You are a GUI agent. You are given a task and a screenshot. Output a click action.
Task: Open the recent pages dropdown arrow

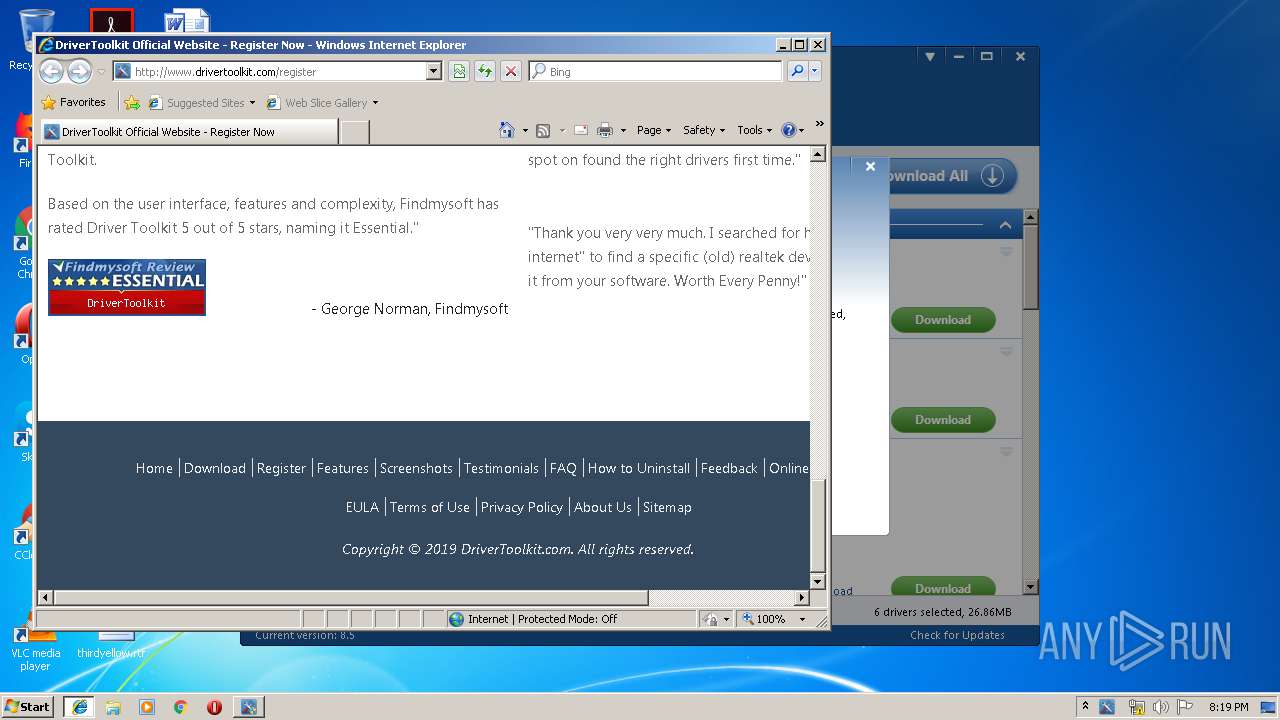(101, 72)
